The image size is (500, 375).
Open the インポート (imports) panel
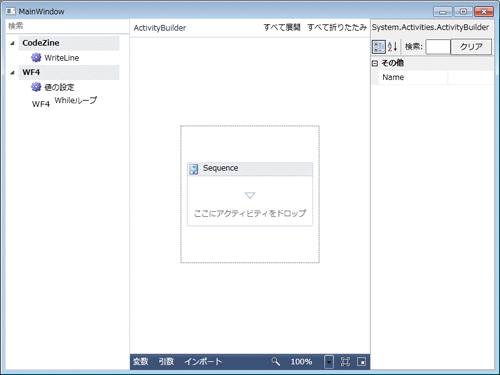click(203, 362)
